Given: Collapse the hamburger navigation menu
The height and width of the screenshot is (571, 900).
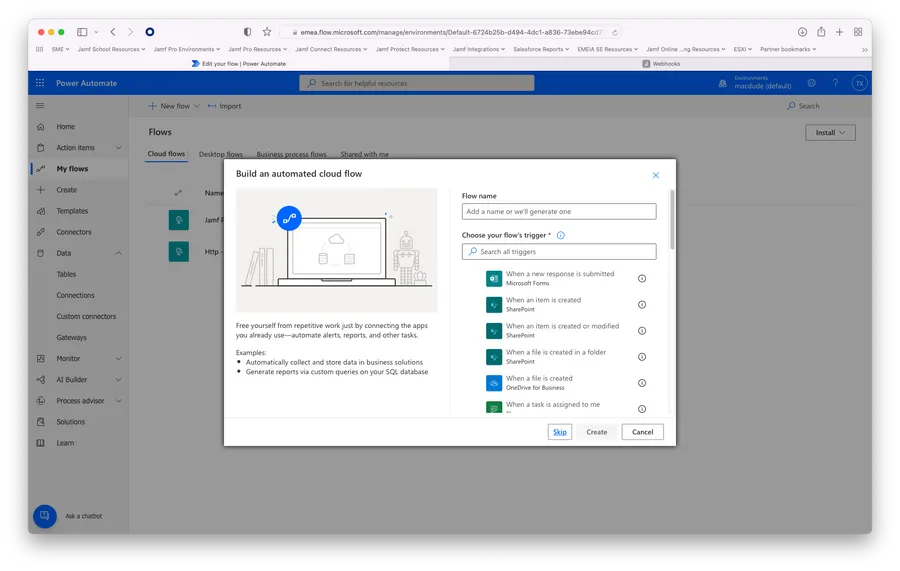Looking at the screenshot, I should (x=40, y=106).
